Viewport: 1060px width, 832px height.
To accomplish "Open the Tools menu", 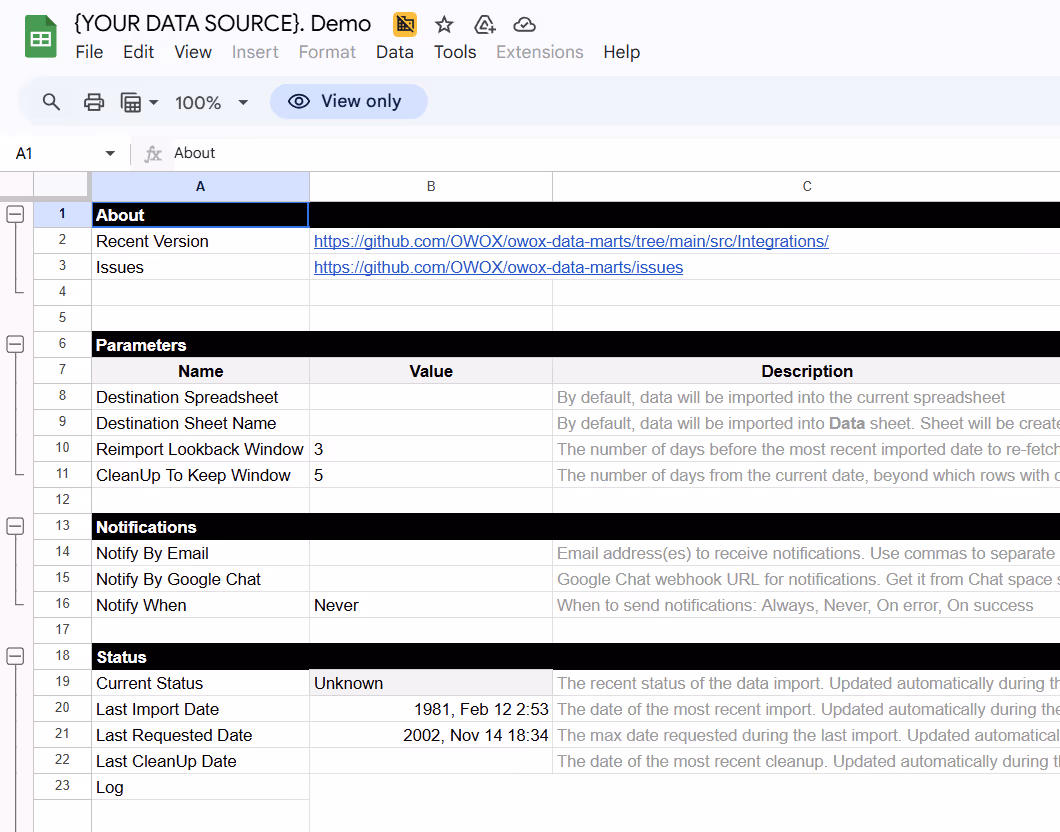I will 455,52.
